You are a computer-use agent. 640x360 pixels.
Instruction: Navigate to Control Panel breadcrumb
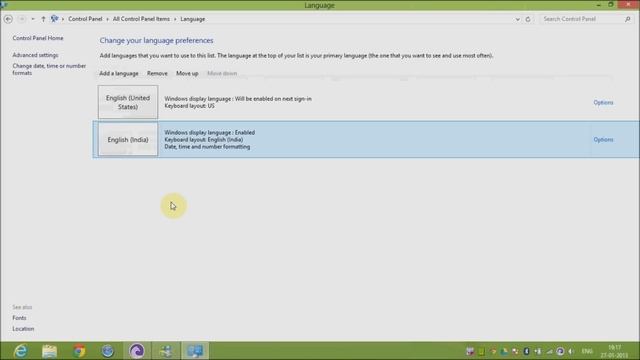(85, 19)
